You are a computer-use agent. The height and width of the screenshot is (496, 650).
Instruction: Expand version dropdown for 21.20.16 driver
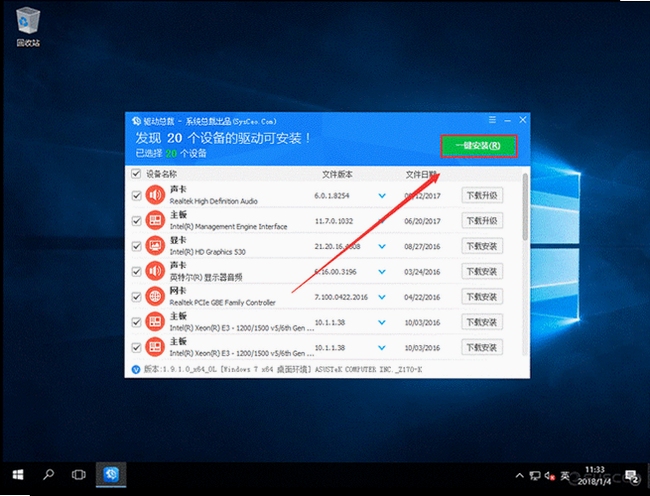coord(382,246)
